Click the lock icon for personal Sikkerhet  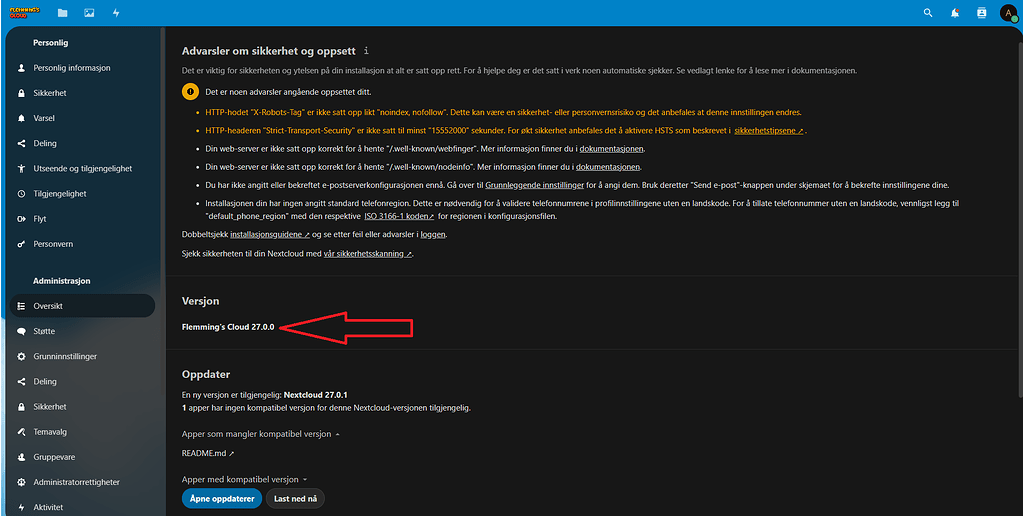(x=21, y=93)
